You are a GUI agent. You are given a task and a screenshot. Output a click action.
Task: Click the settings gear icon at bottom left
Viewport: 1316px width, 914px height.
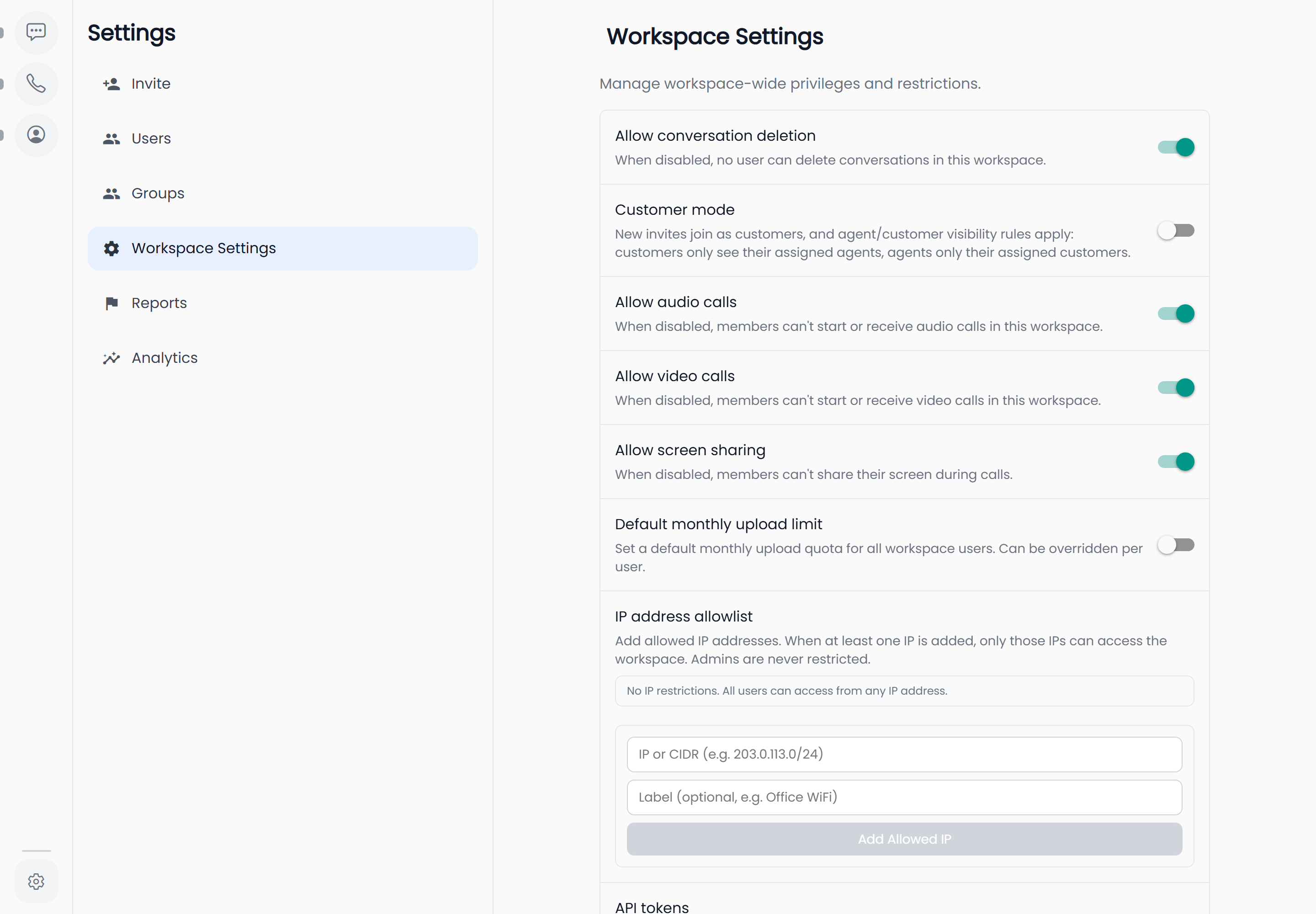pyautogui.click(x=36, y=881)
